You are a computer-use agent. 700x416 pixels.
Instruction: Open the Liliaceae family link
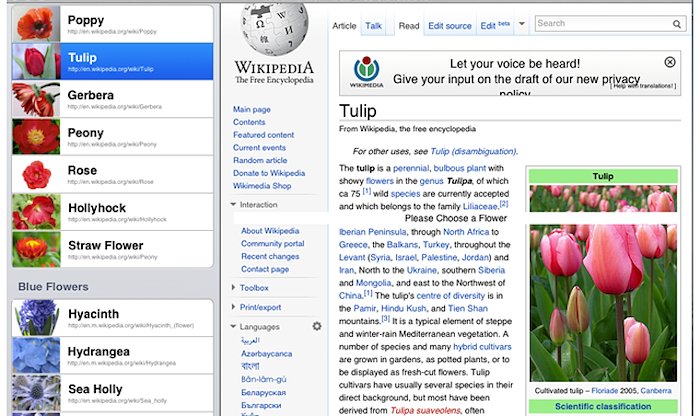(x=479, y=207)
